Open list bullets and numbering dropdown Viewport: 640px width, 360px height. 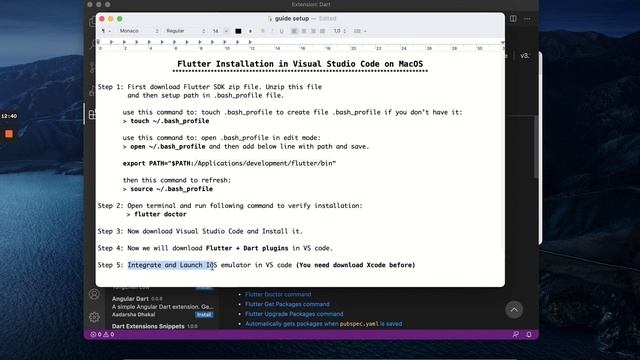[x=360, y=31]
